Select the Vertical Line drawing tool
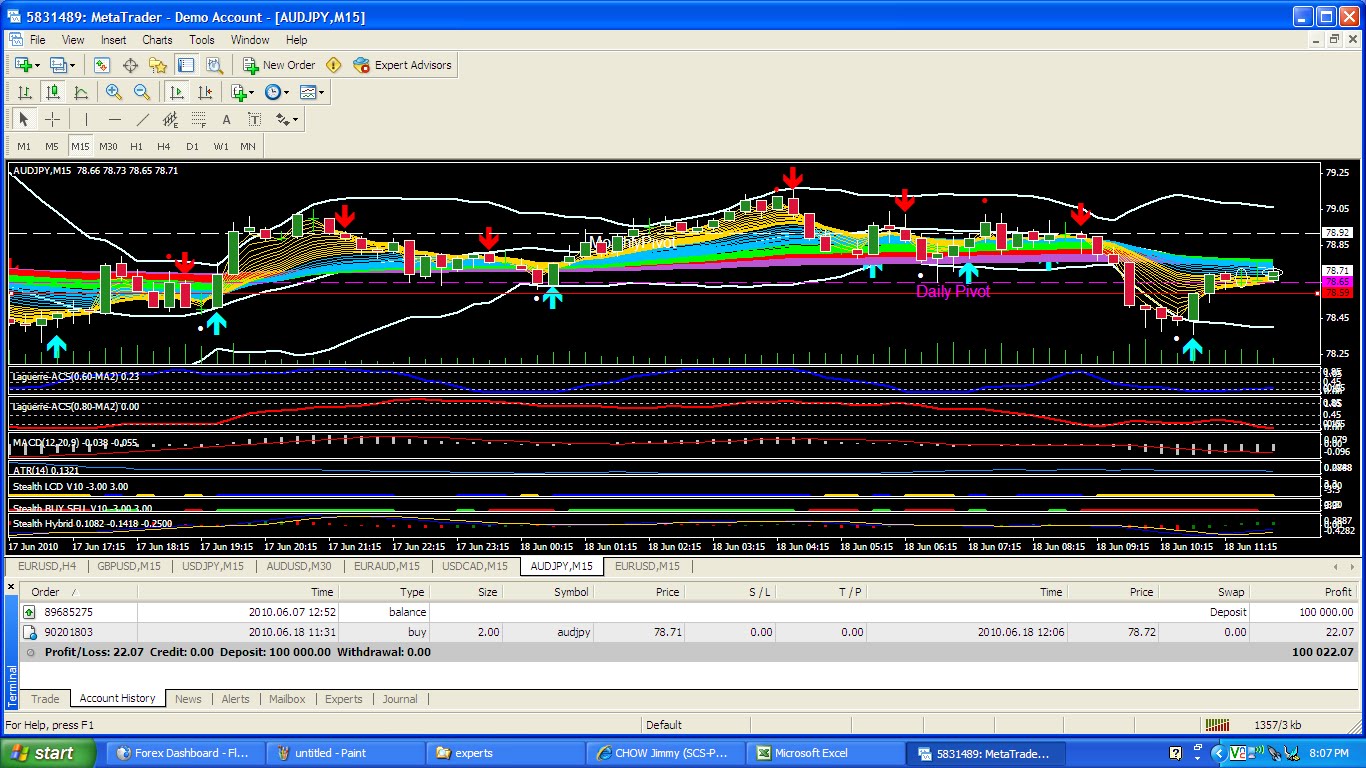 [86, 119]
